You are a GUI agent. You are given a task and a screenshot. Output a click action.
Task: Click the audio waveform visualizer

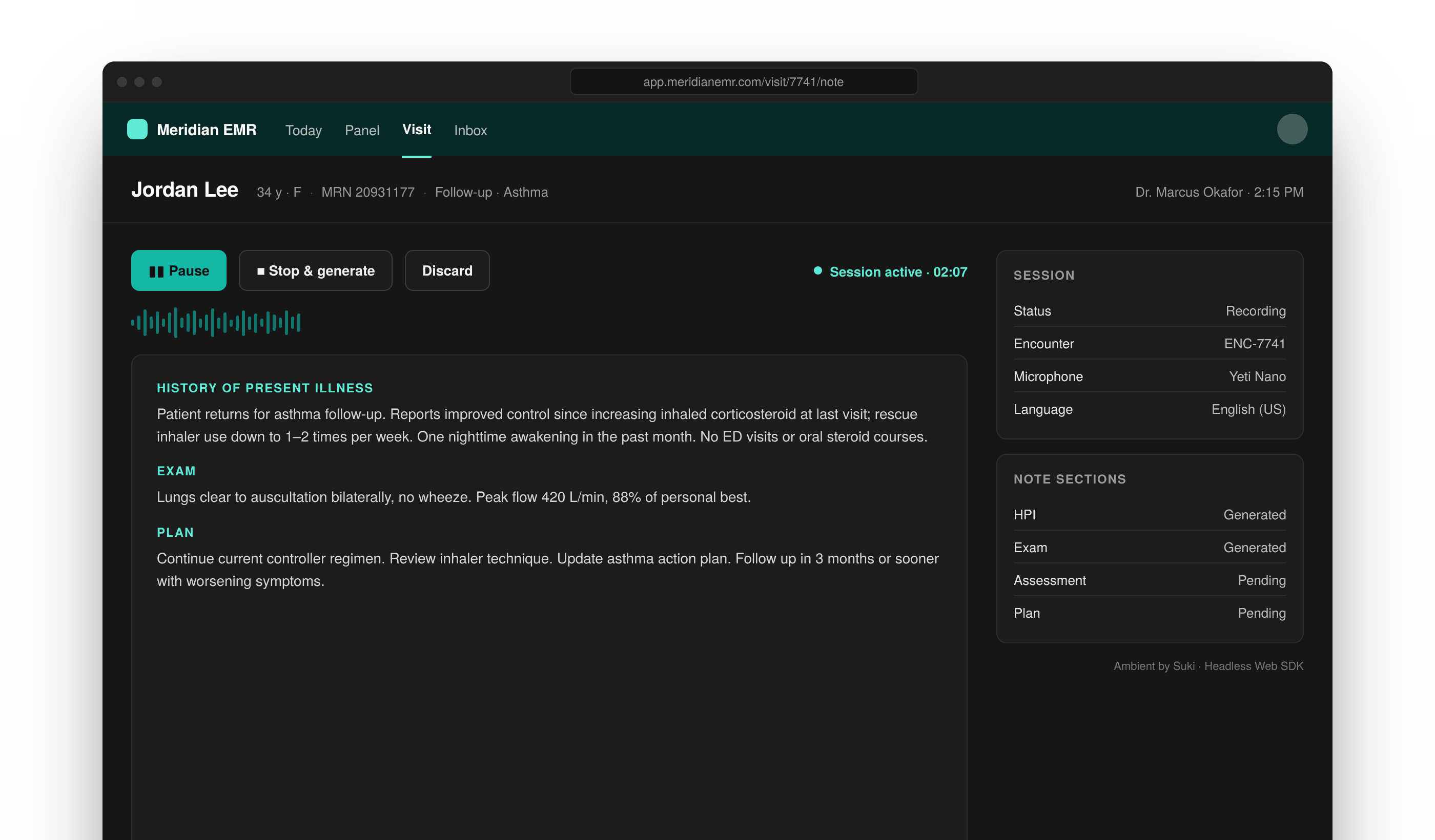(216, 323)
